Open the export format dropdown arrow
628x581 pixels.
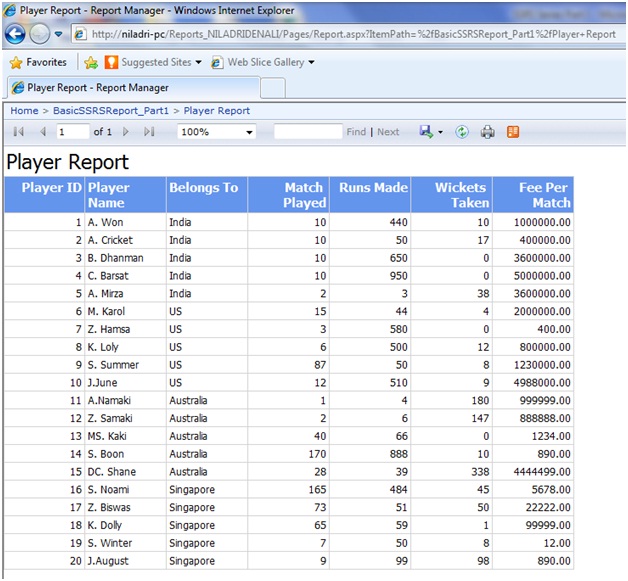(x=440, y=132)
